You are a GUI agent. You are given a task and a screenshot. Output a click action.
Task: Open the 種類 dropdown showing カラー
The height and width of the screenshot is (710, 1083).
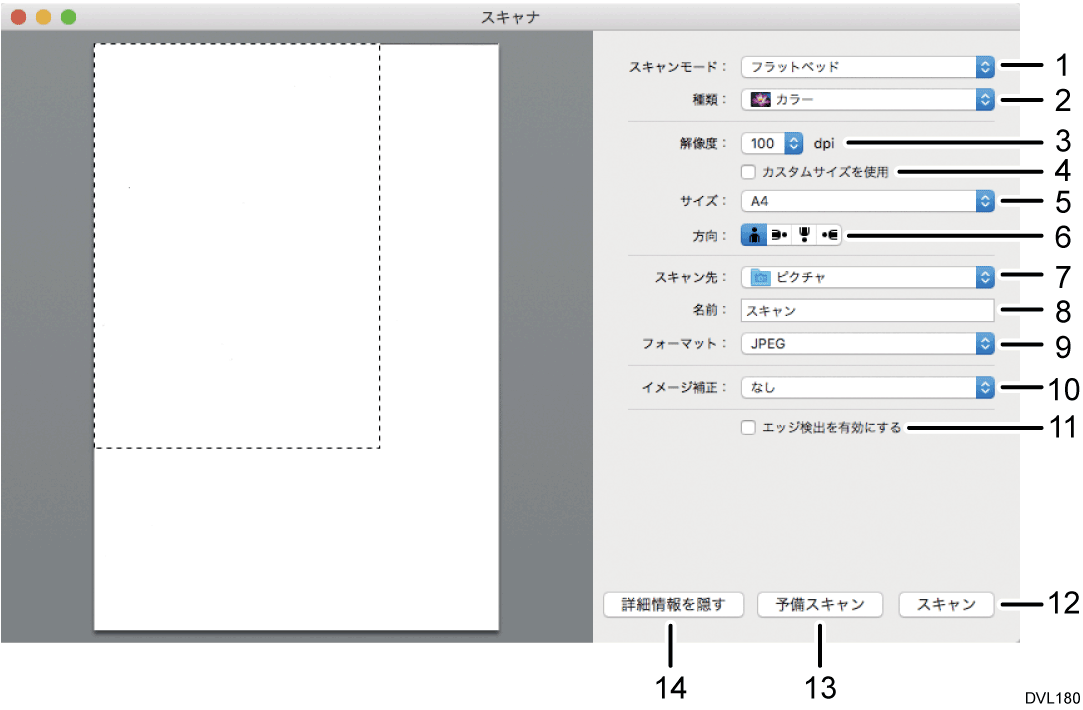(x=867, y=99)
